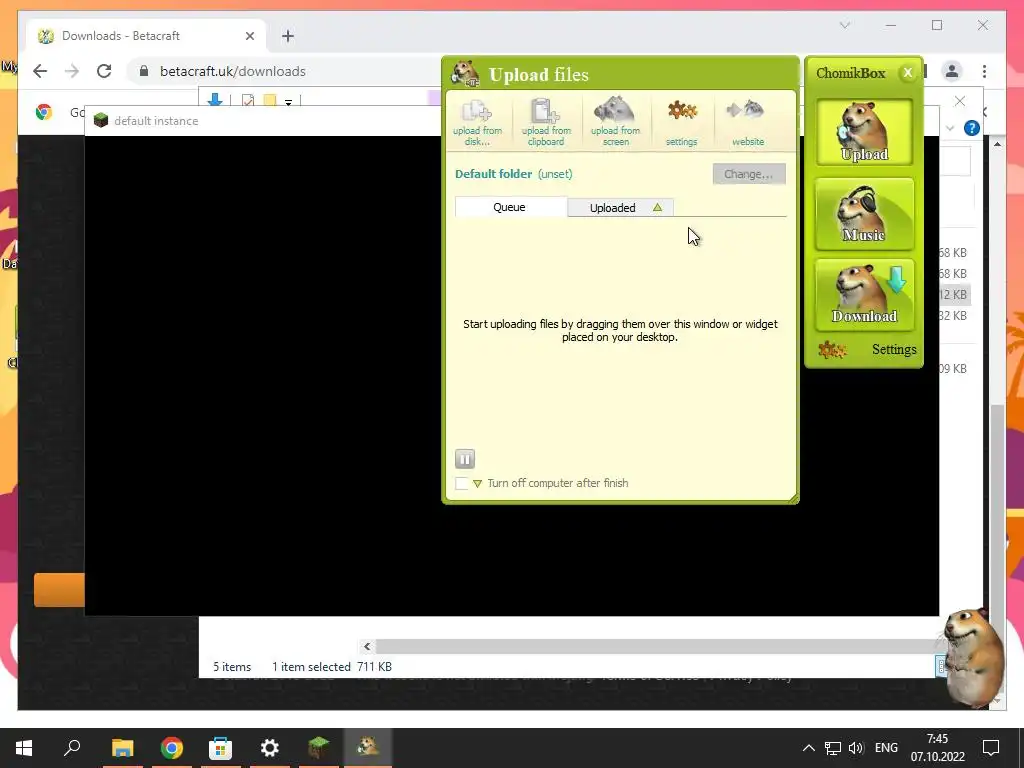Screen dimensions: 1024x768
Task: Open Windows taskbar search
Action: click(72, 748)
